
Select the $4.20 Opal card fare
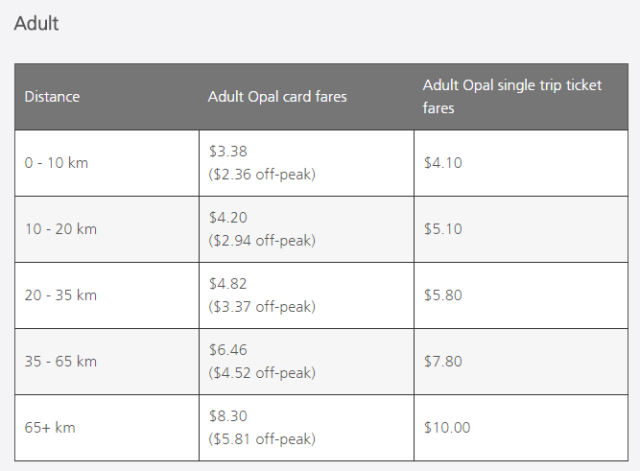pyautogui.click(x=228, y=218)
